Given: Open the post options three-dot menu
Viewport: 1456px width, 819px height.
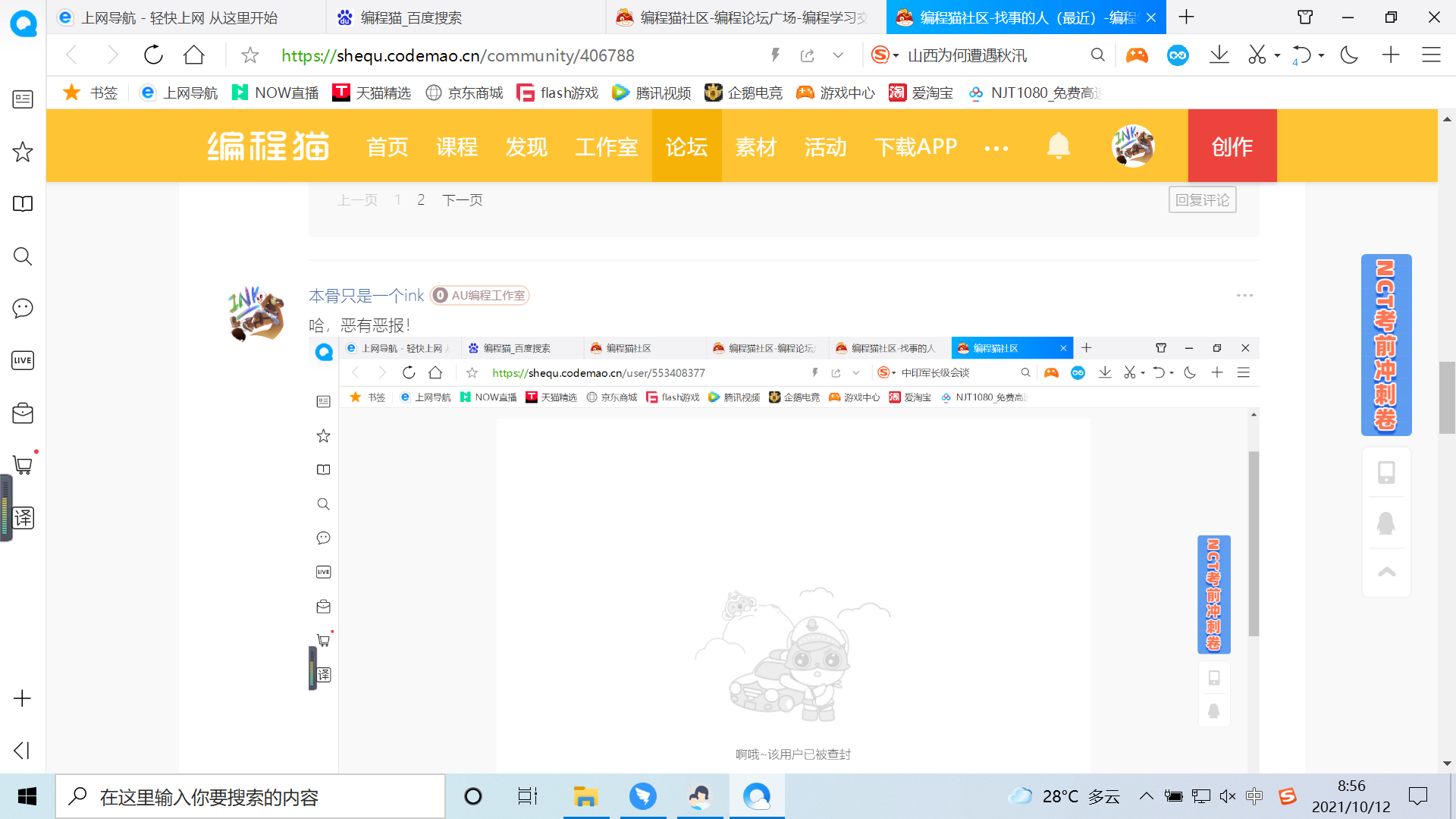Looking at the screenshot, I should point(1245,295).
